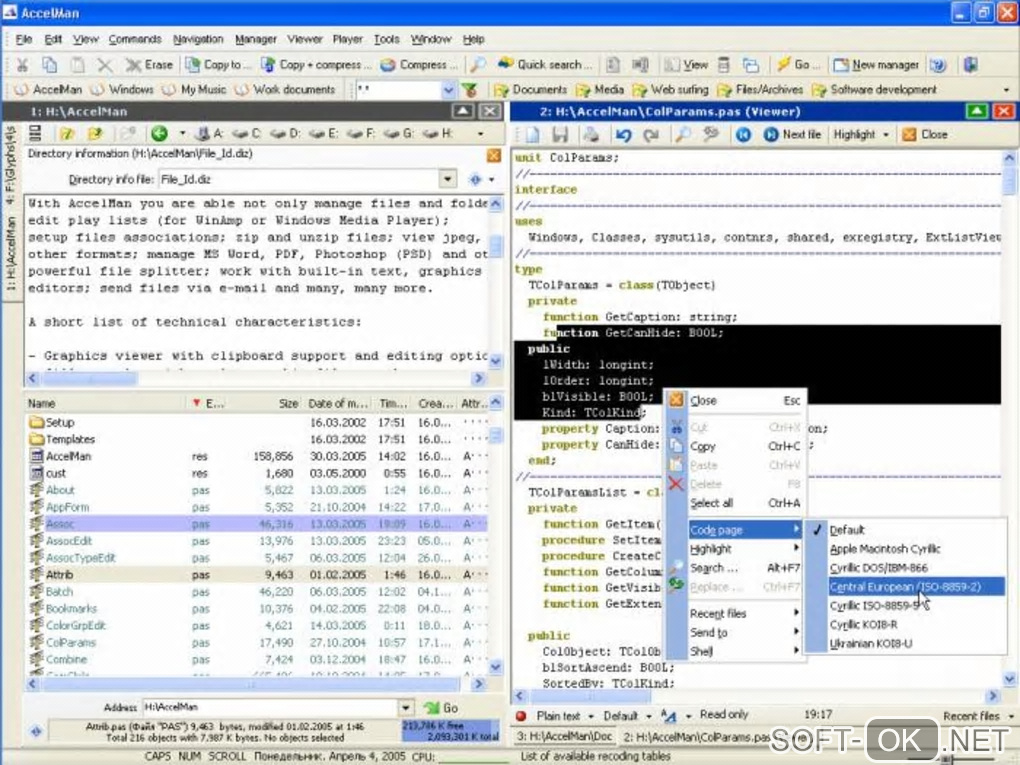Screen dimensions: 1020x765
Task: Select Central European (ISO-8859-2) code page
Action: 906,587
